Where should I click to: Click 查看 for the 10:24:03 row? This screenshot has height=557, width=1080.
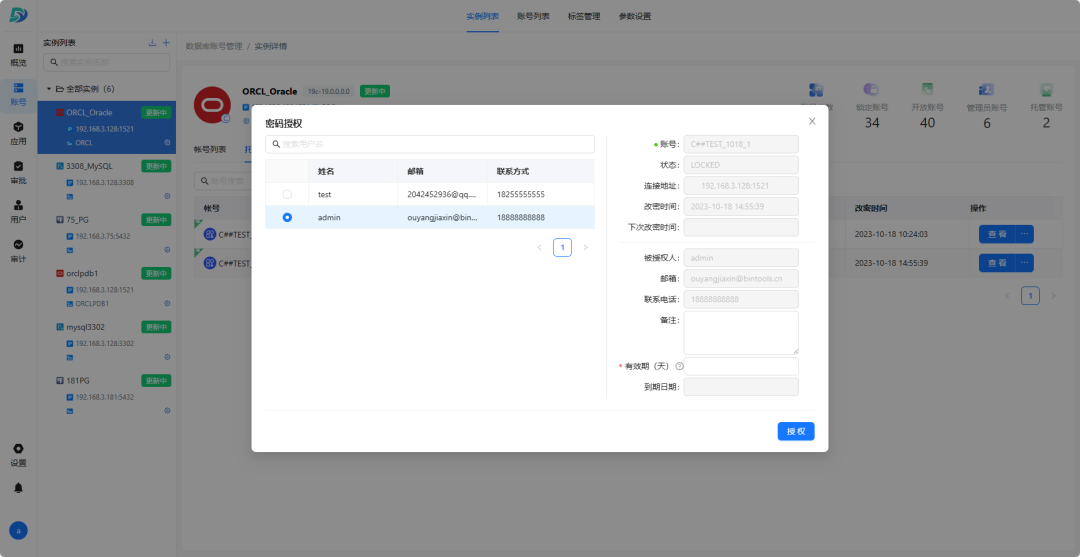[997, 234]
